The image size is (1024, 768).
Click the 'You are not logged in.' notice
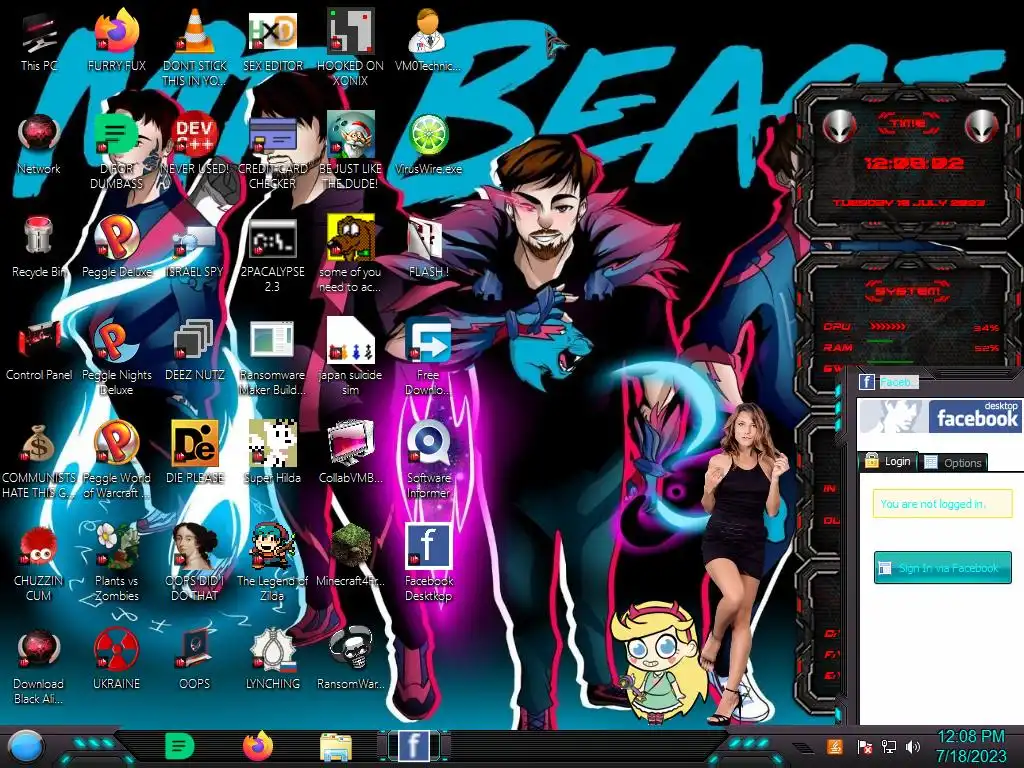[x=942, y=504]
